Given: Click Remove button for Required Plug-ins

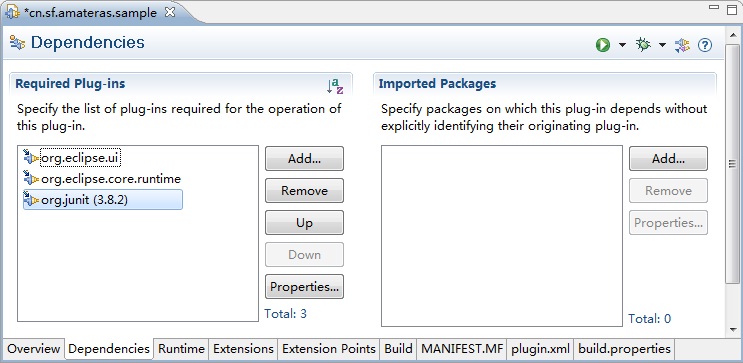Looking at the screenshot, I should coord(304,191).
